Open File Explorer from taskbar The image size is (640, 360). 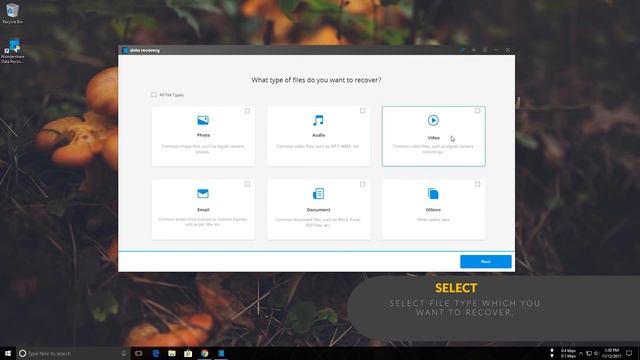[x=172, y=353]
